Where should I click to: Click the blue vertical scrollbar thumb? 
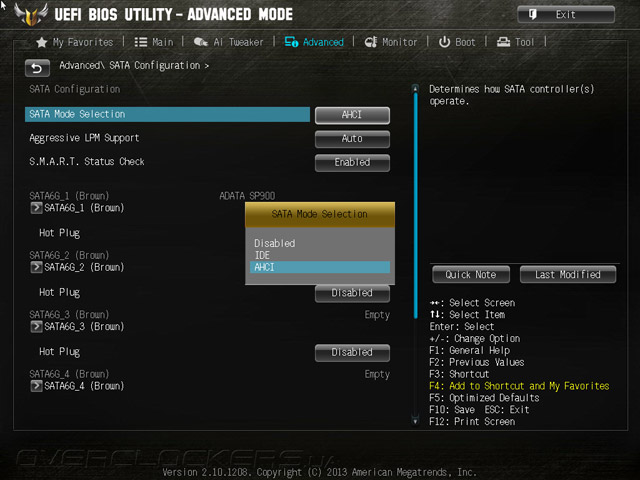tap(416, 205)
